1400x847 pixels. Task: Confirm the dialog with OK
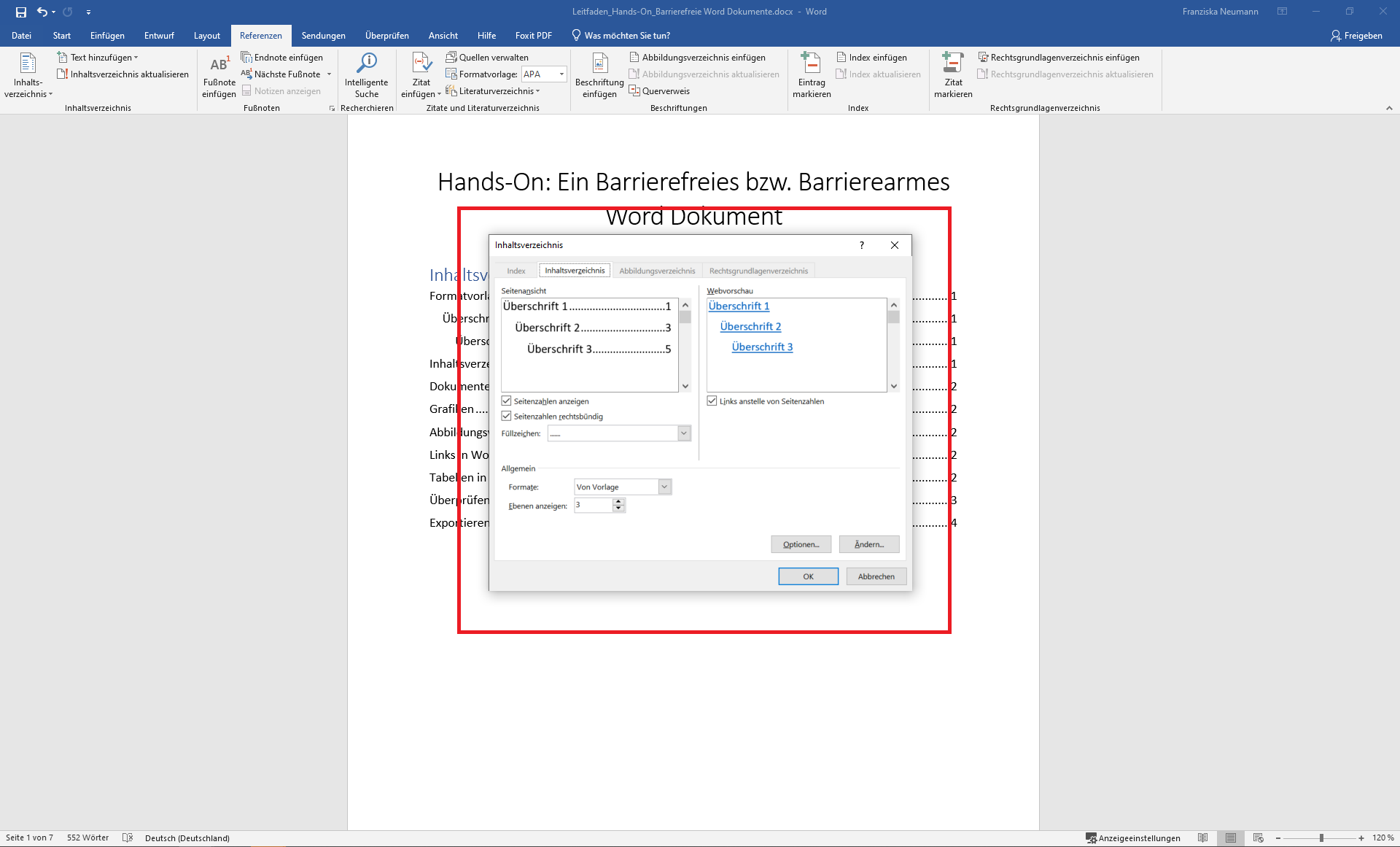click(808, 576)
